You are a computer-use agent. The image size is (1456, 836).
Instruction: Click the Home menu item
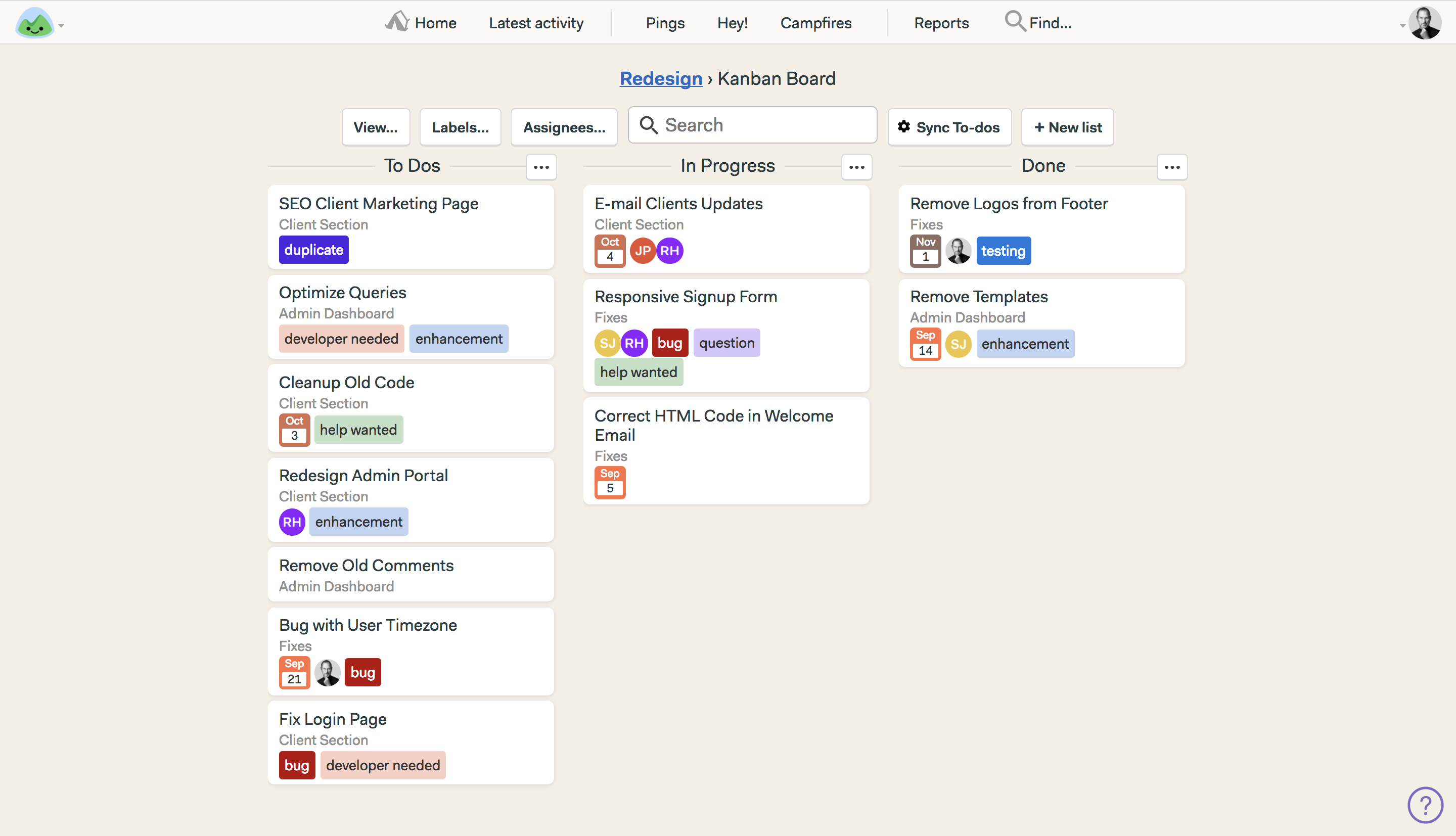(436, 21)
